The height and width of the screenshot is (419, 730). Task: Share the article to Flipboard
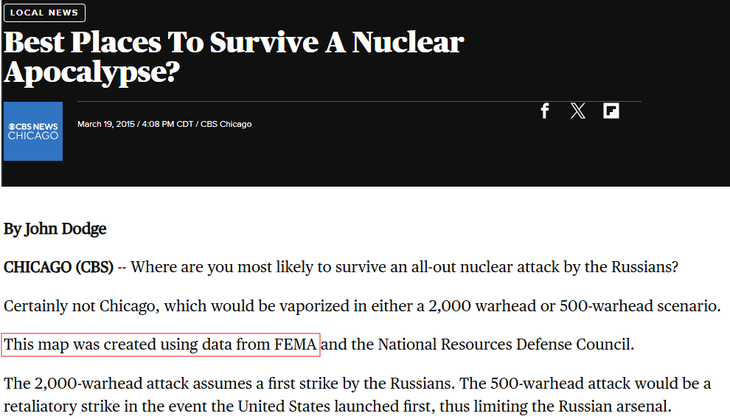611,111
